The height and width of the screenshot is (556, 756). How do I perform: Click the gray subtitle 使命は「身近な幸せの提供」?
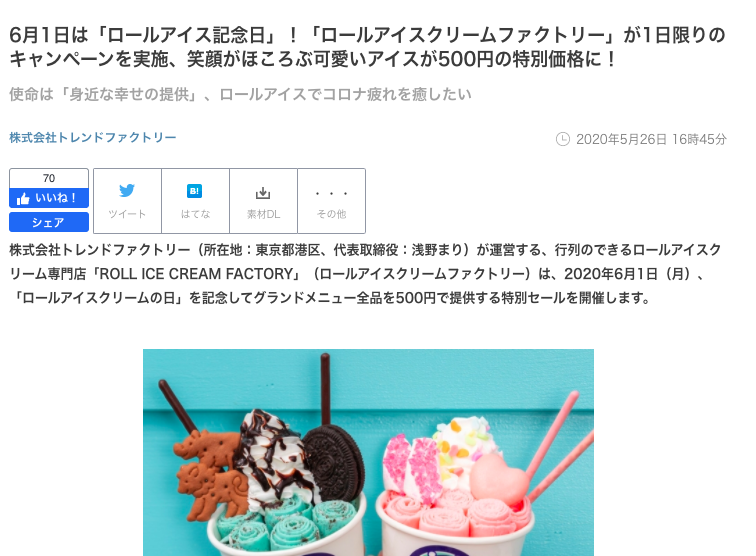(x=240, y=95)
